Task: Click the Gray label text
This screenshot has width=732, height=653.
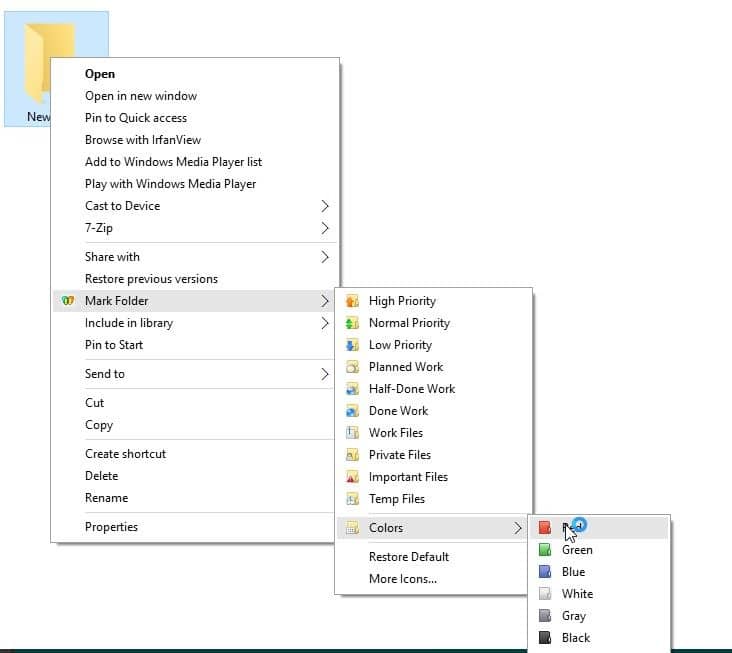Action: (574, 616)
